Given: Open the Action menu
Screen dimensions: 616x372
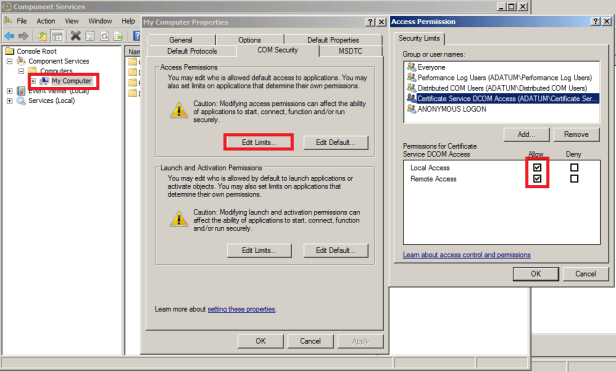Looking at the screenshot, I should coord(46,21).
